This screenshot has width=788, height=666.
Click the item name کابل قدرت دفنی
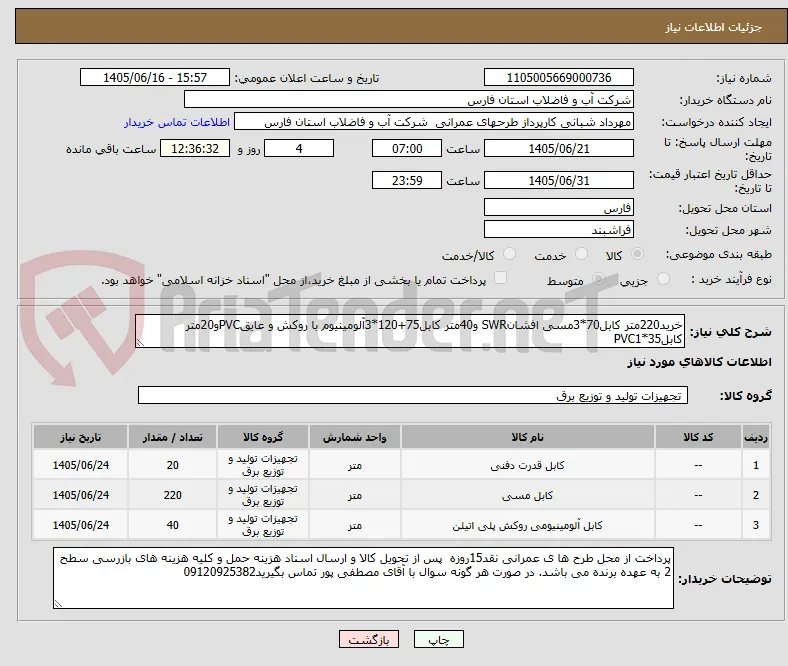[528, 465]
